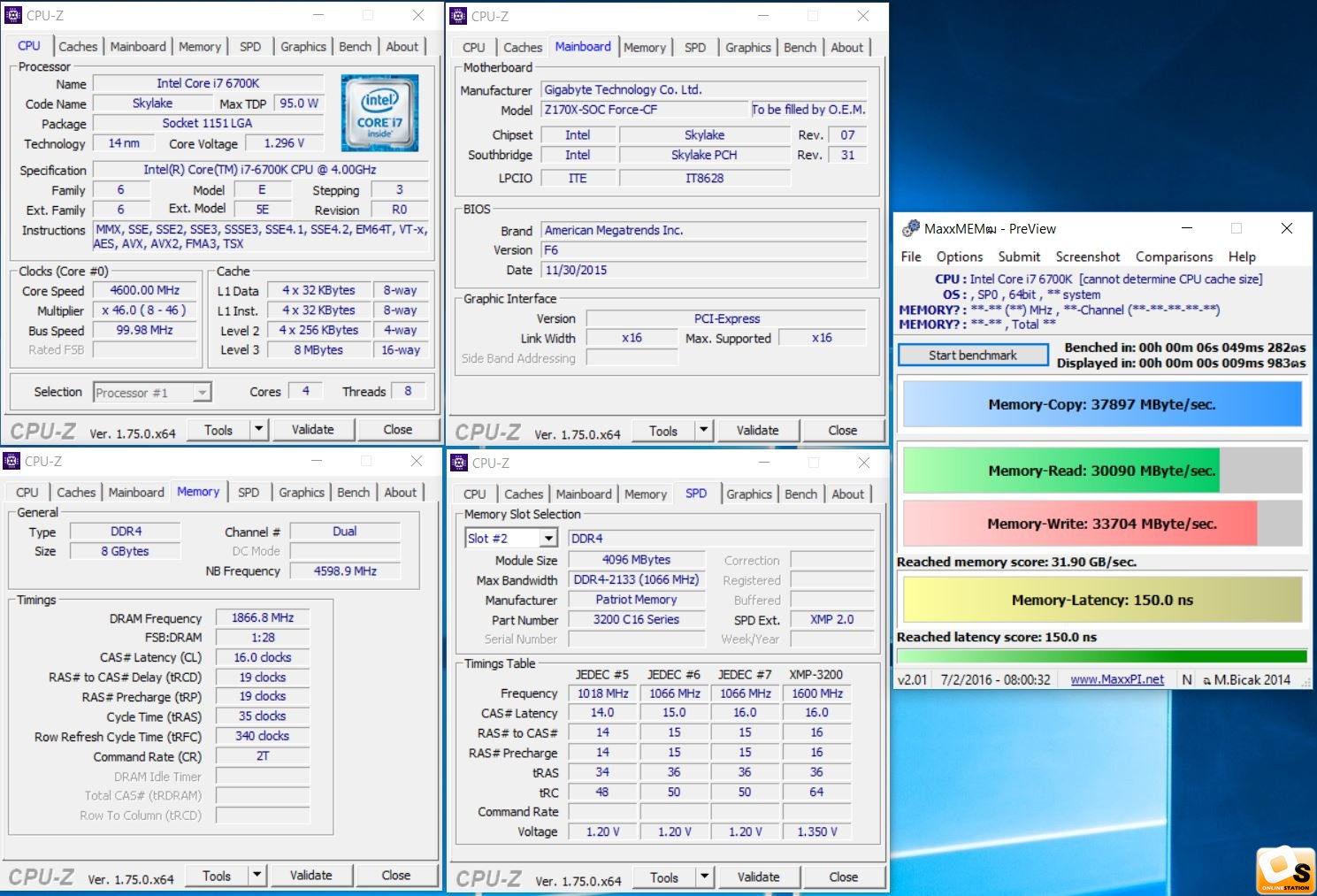Open MaxxMEM Options menu
The width and height of the screenshot is (1317, 896).
coord(960,257)
